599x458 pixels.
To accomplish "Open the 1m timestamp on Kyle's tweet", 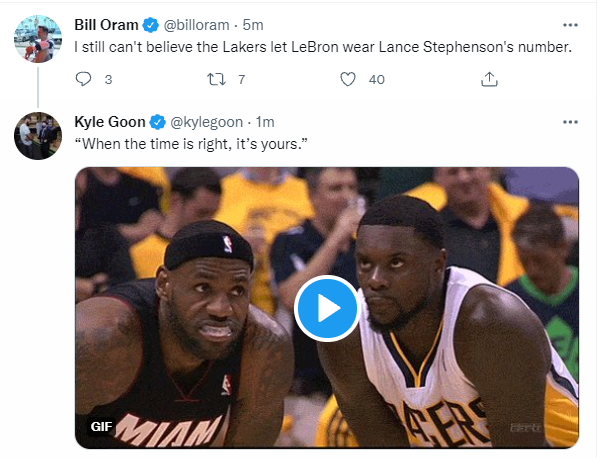I will (265, 122).
